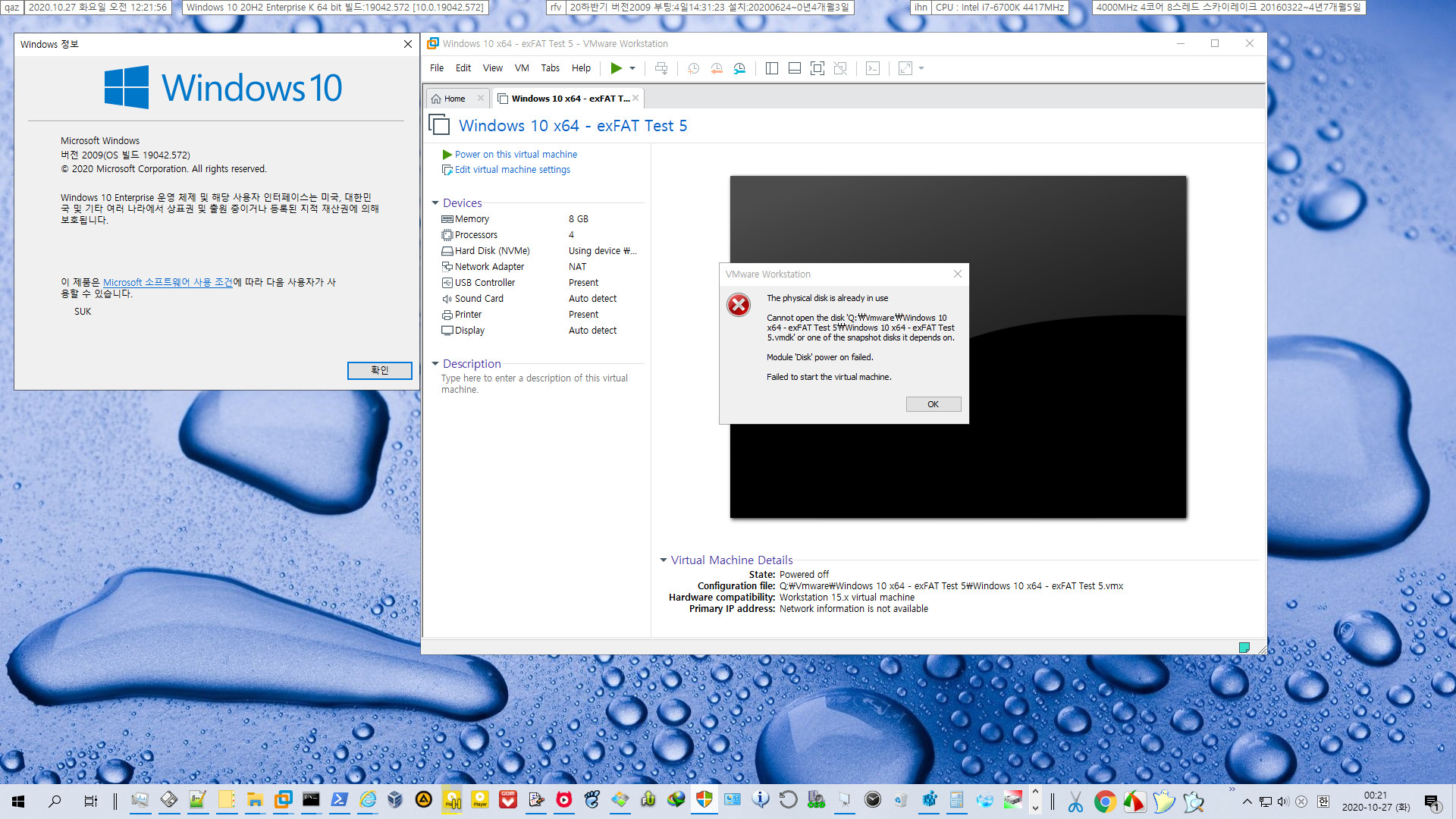Screen dimensions: 1456x819
Task: Click the taskbar clock showing 00:21
Action: tap(1376, 802)
